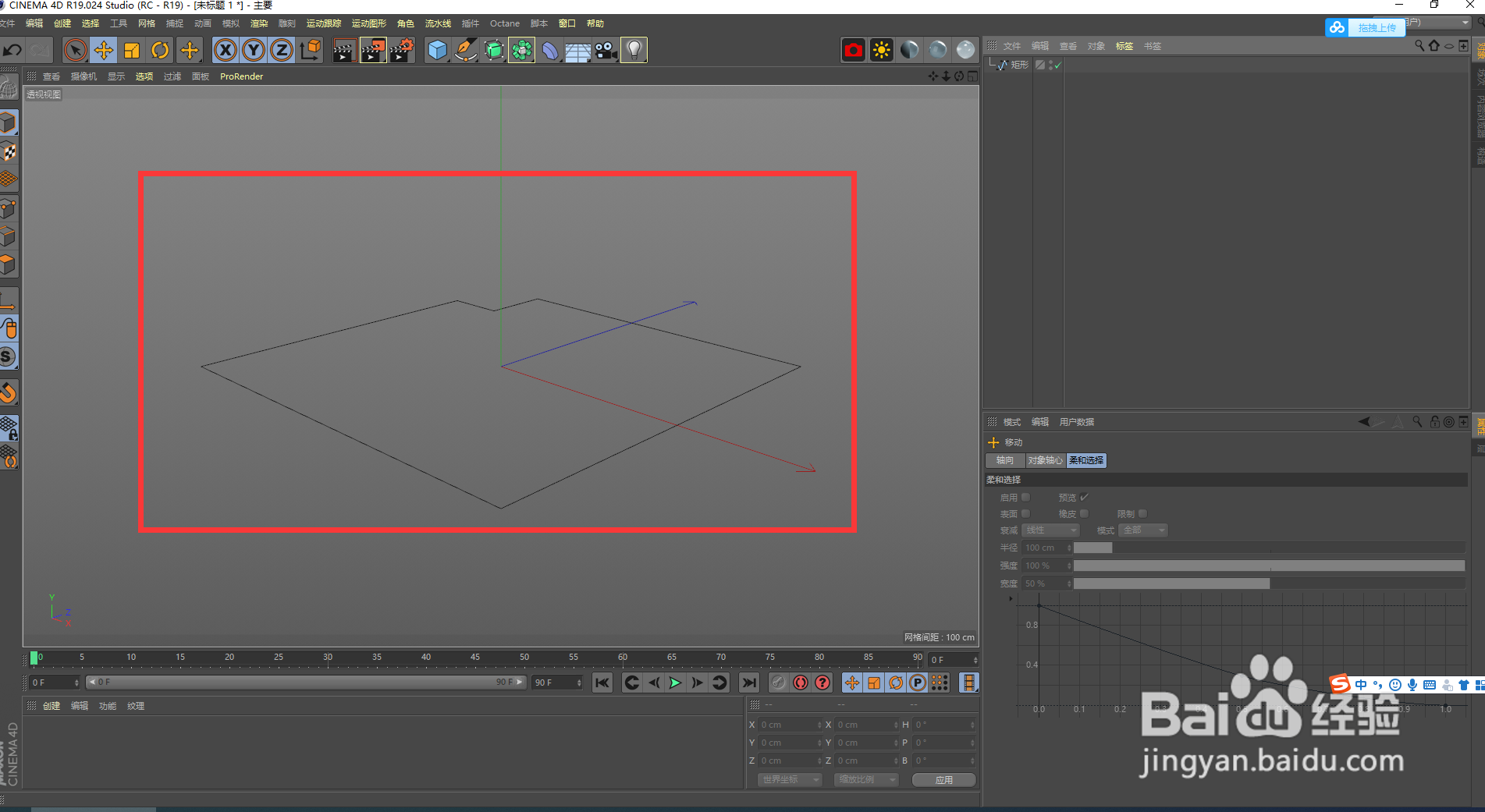Screen dimensions: 1485x812
Task: Open the Deformer objects icon
Action: pos(550,51)
